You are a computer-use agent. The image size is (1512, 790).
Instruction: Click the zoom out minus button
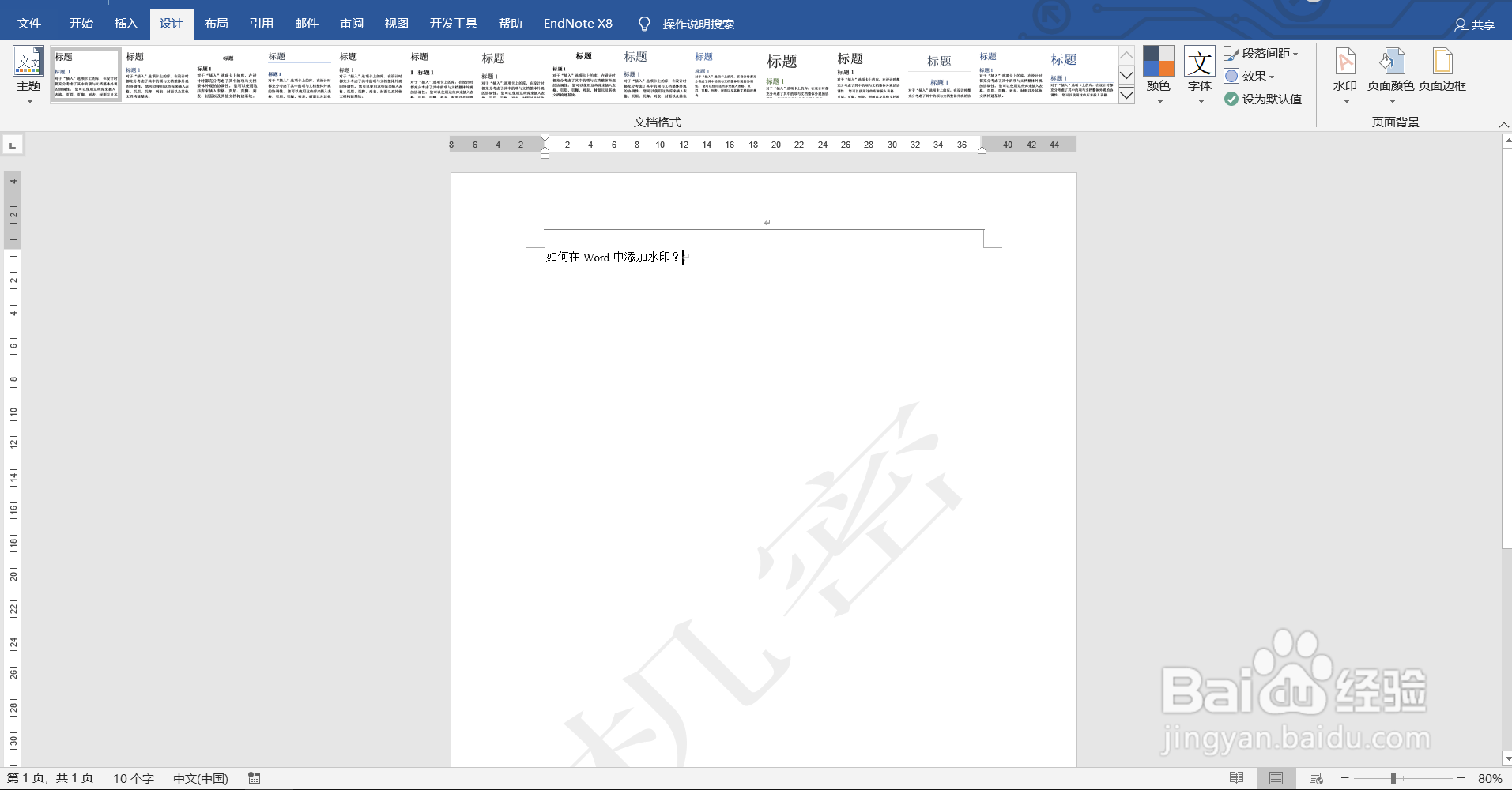1345,778
